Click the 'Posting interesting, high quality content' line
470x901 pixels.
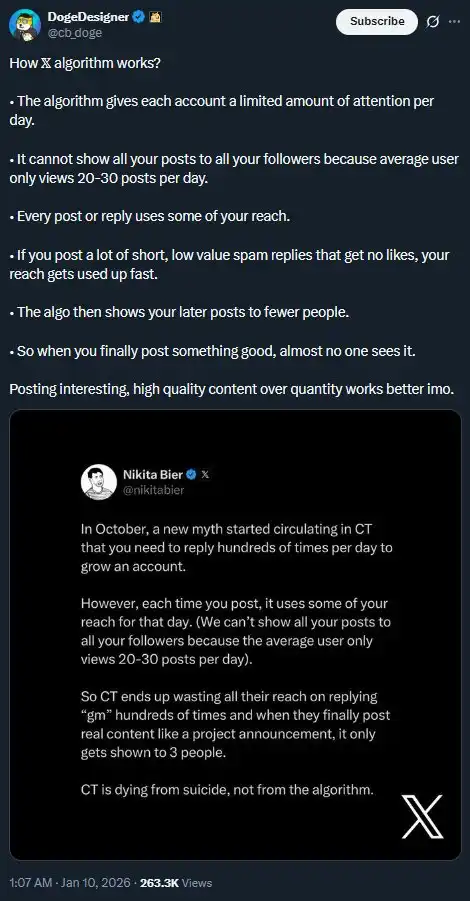[232, 389]
